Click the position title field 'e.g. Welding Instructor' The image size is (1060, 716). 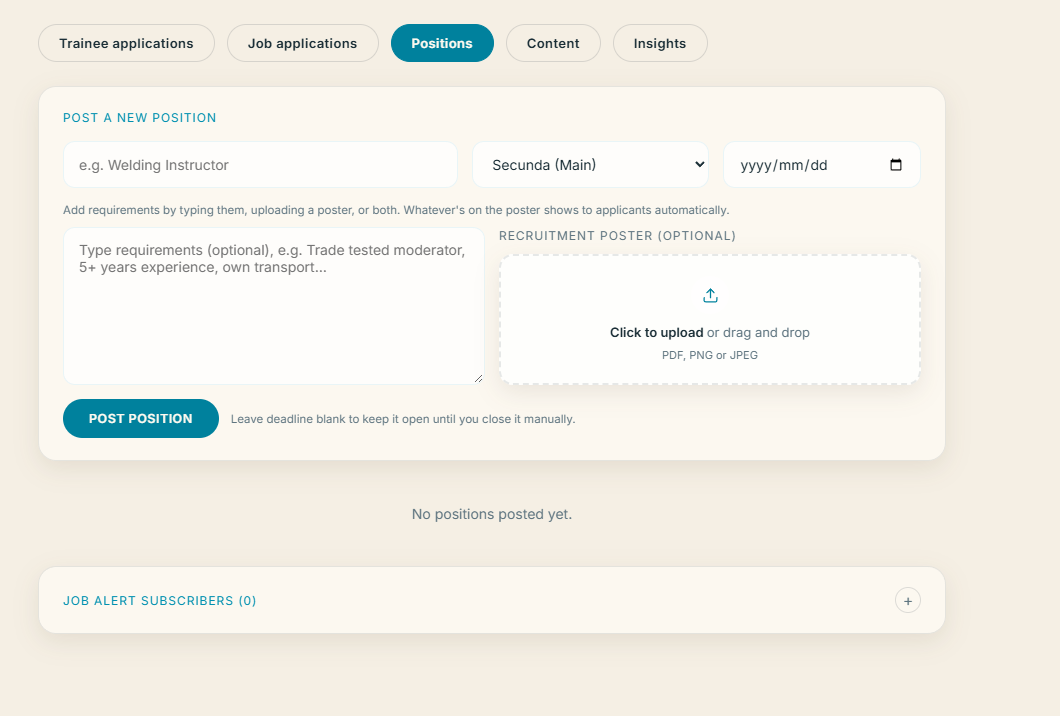(x=260, y=165)
